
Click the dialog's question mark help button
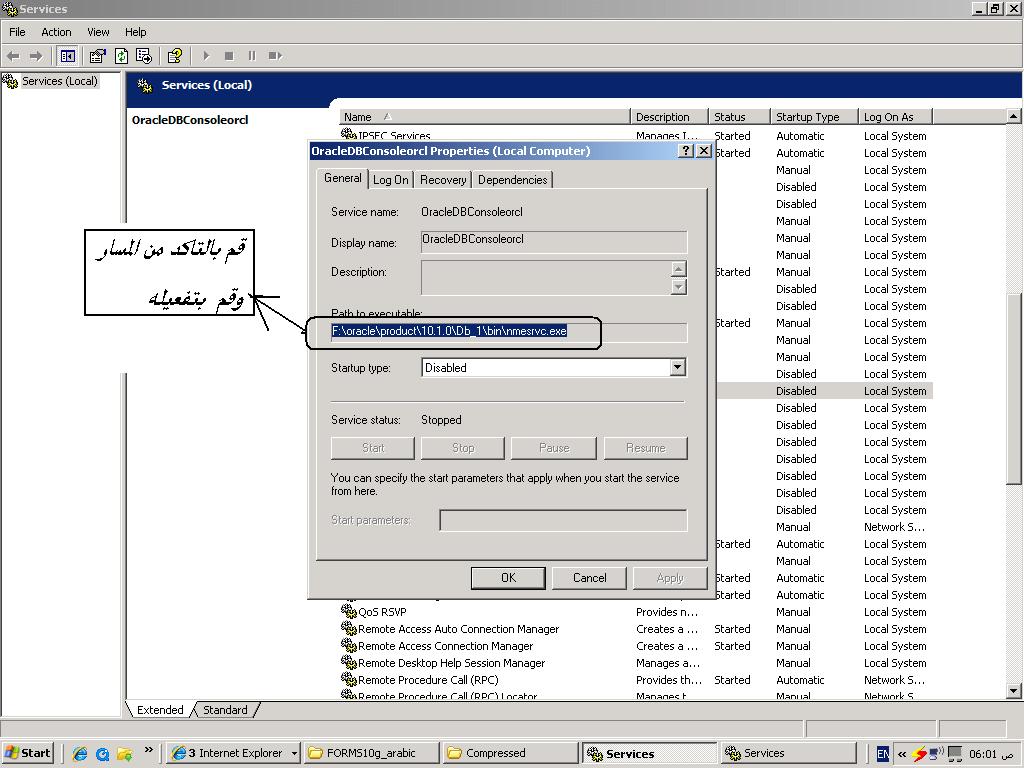(x=685, y=151)
